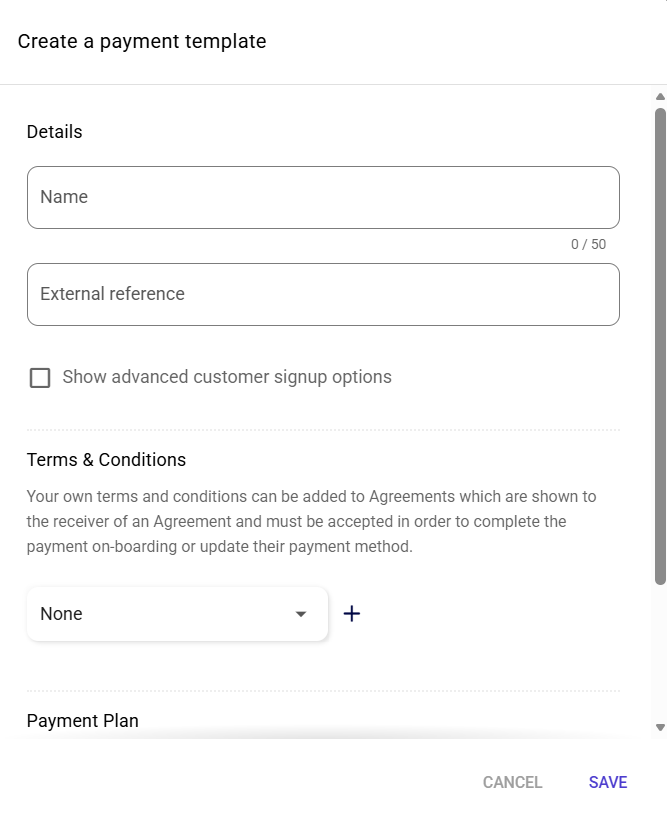Click the plus icon to add terms

352,614
